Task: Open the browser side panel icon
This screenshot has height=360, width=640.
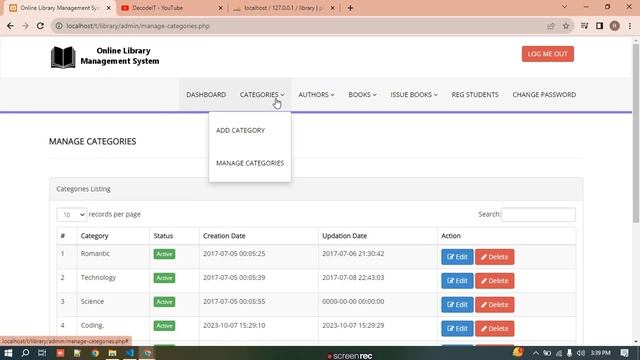Action: pos(599,26)
